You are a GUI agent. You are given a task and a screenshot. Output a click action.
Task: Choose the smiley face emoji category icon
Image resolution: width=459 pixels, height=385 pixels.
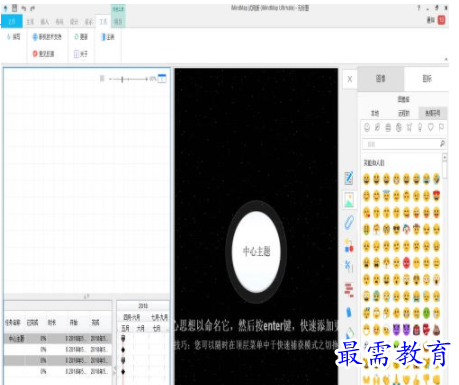click(x=367, y=127)
